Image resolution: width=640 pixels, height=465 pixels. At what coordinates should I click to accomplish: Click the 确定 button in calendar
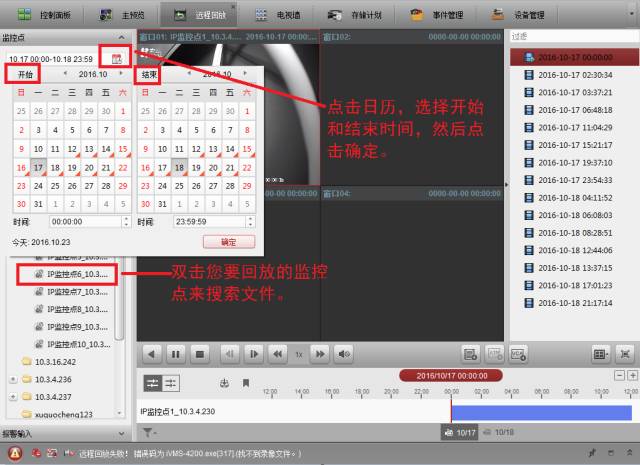(x=228, y=242)
